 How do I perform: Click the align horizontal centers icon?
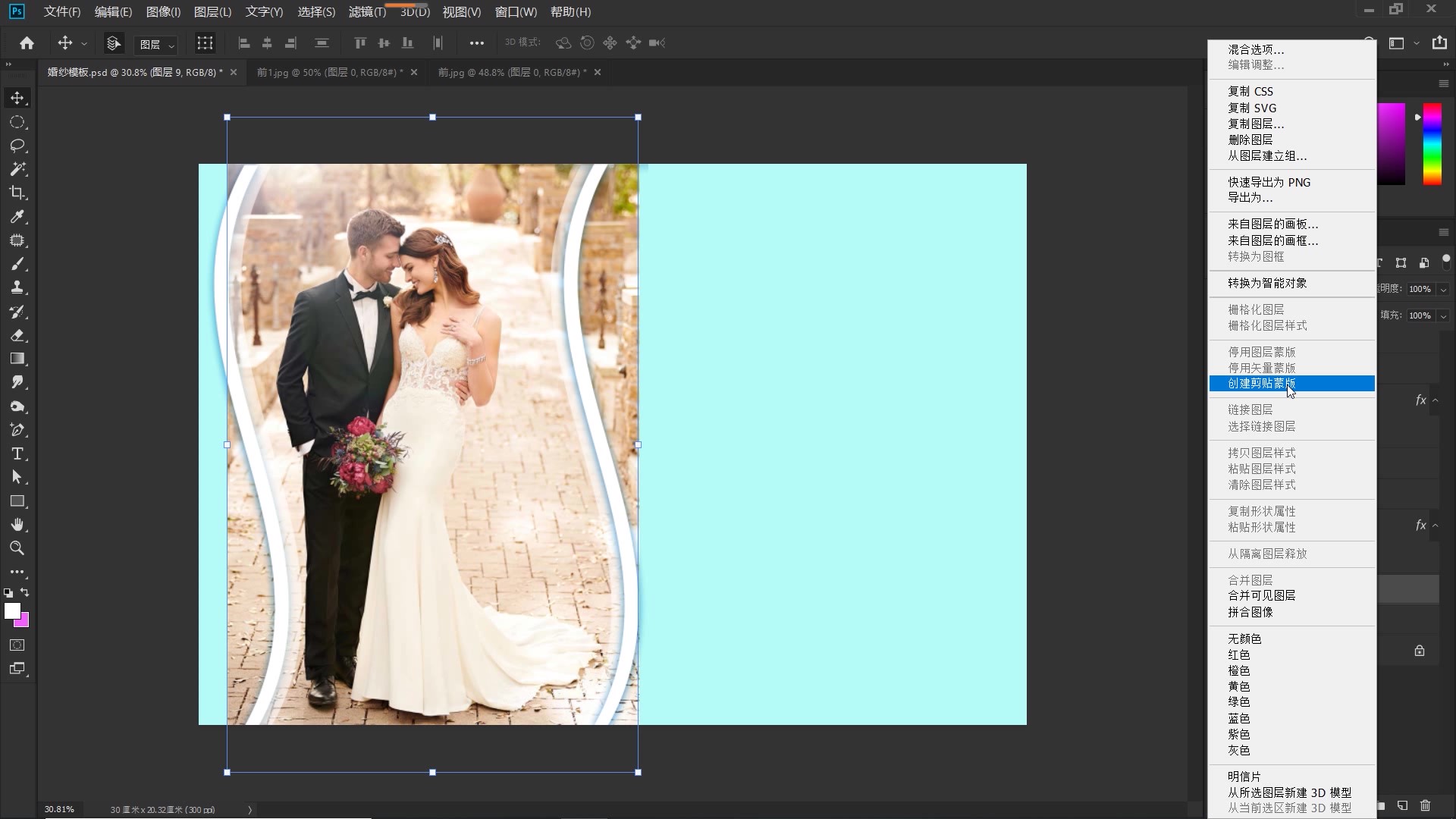click(267, 43)
